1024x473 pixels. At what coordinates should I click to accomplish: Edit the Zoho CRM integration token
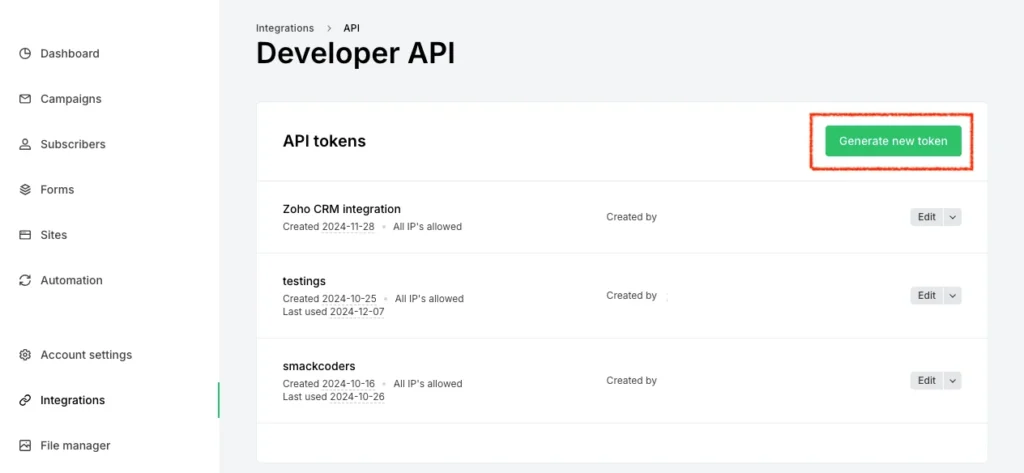(x=926, y=217)
